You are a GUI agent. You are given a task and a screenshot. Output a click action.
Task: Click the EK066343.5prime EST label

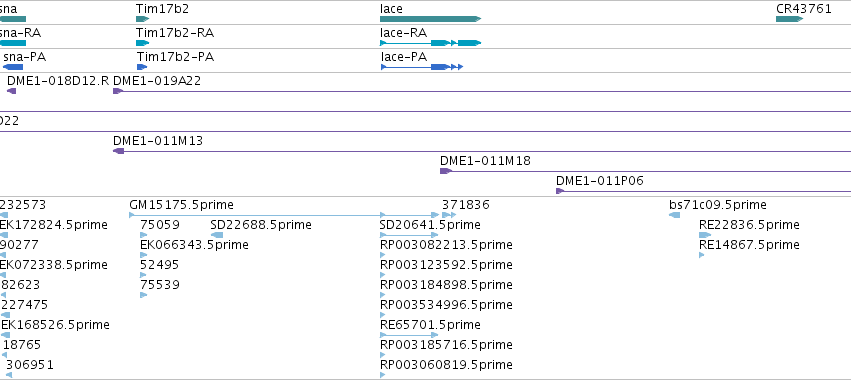(194, 245)
